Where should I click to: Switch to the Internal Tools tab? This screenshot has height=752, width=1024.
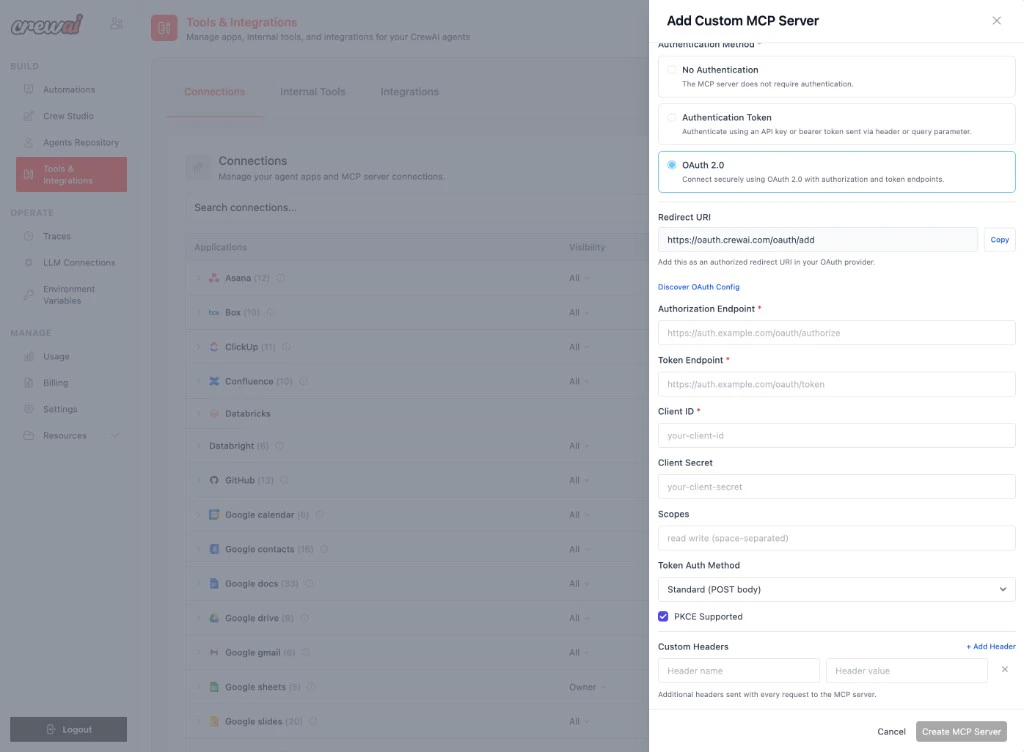pos(313,91)
